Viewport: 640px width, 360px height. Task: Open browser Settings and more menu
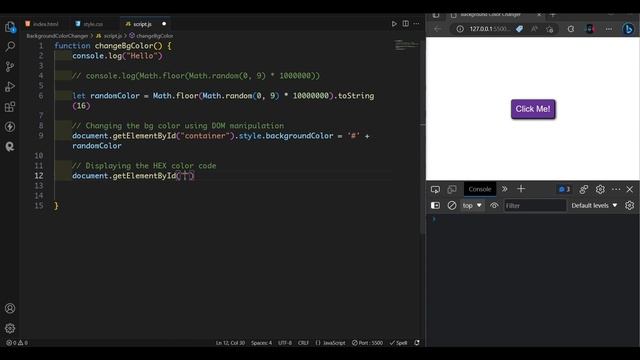[x=609, y=29]
